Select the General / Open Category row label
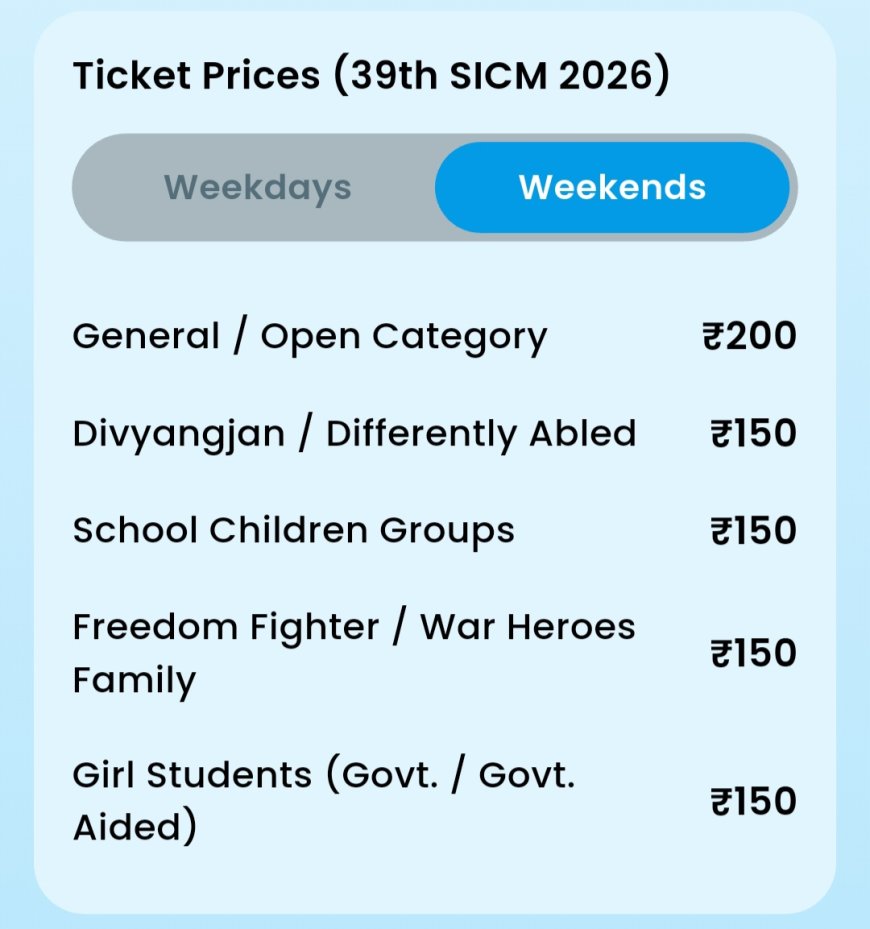Image resolution: width=870 pixels, height=929 pixels. point(309,337)
